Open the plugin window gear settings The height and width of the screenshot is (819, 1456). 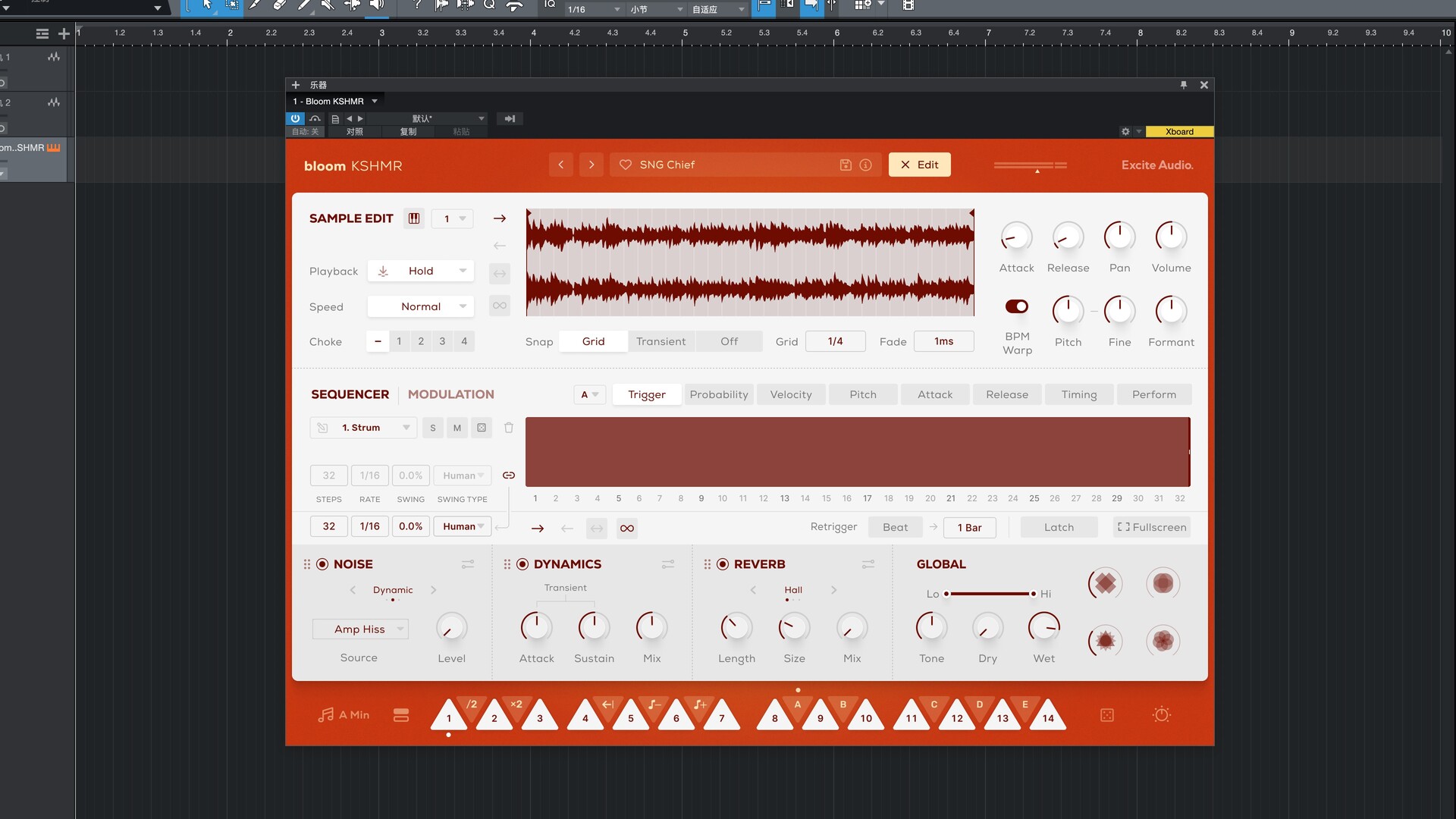[x=1125, y=131]
